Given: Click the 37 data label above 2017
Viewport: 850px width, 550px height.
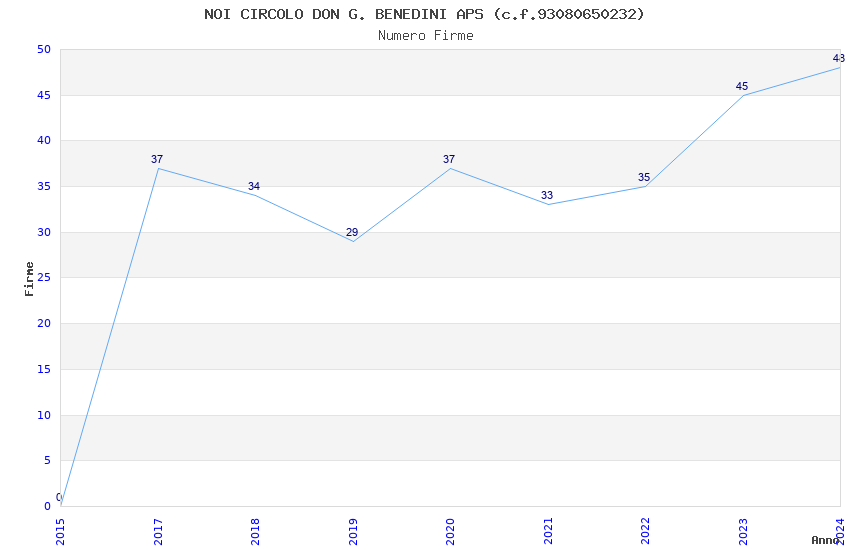Looking at the screenshot, I should click(x=157, y=159).
